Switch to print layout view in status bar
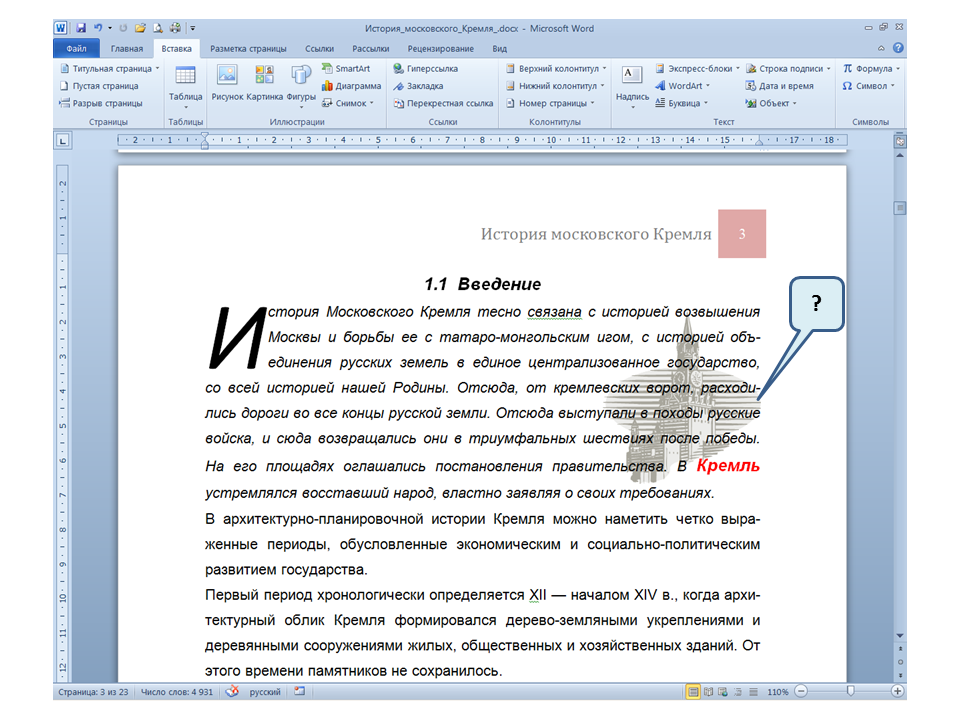This screenshot has height=720, width=960. click(693, 692)
